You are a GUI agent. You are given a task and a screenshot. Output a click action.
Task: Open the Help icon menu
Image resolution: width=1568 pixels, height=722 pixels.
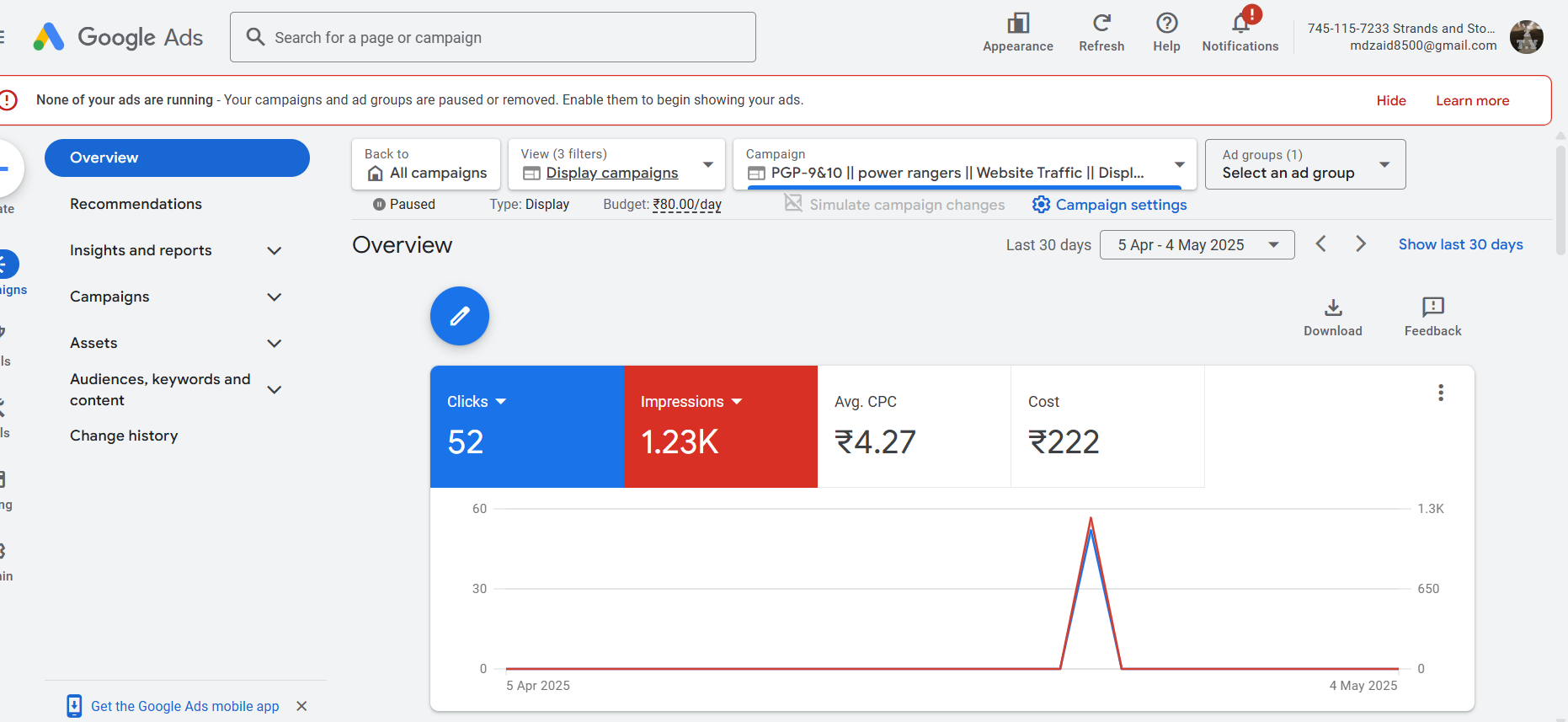1166,24
